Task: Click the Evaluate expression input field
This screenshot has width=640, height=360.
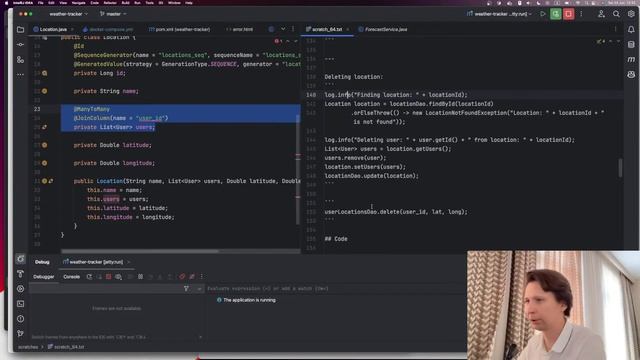Action: click(335, 289)
